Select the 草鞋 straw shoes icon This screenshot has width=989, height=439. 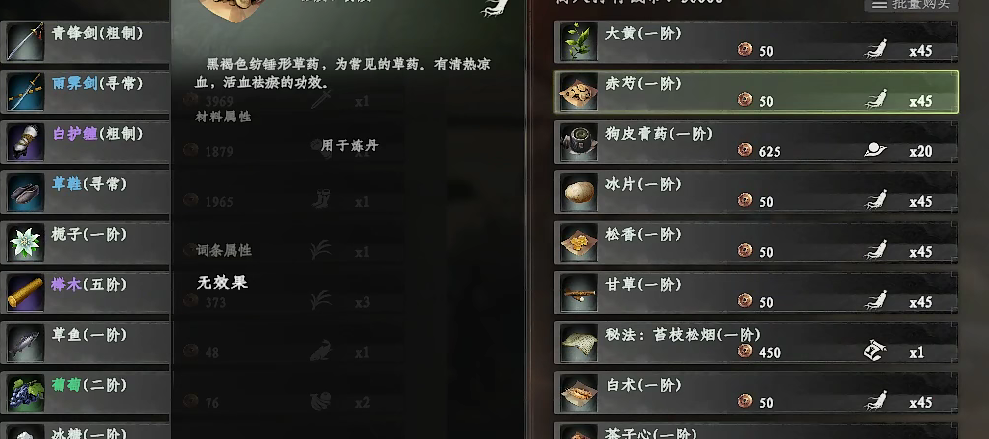26,192
